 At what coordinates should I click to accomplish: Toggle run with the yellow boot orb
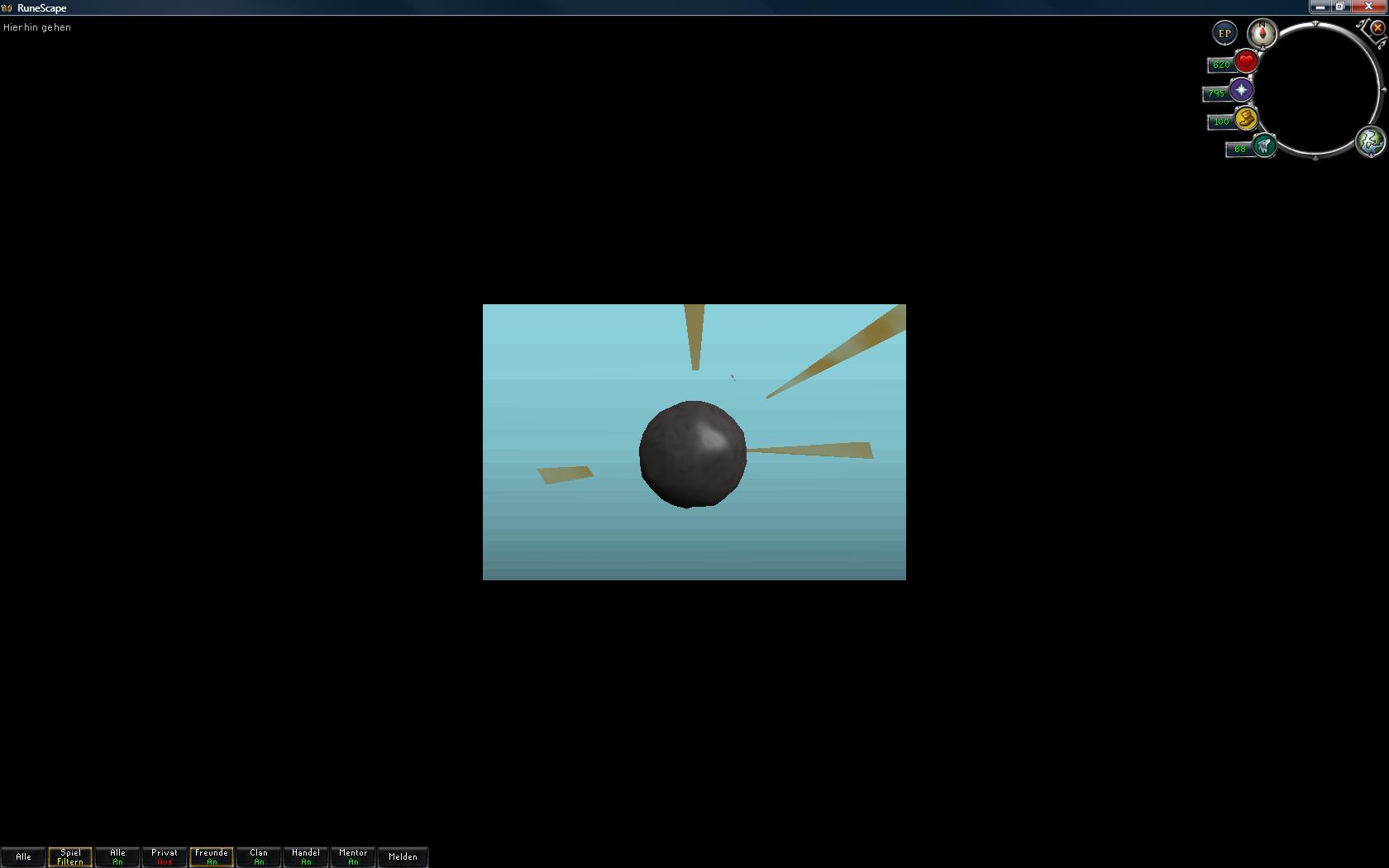[x=1246, y=119]
